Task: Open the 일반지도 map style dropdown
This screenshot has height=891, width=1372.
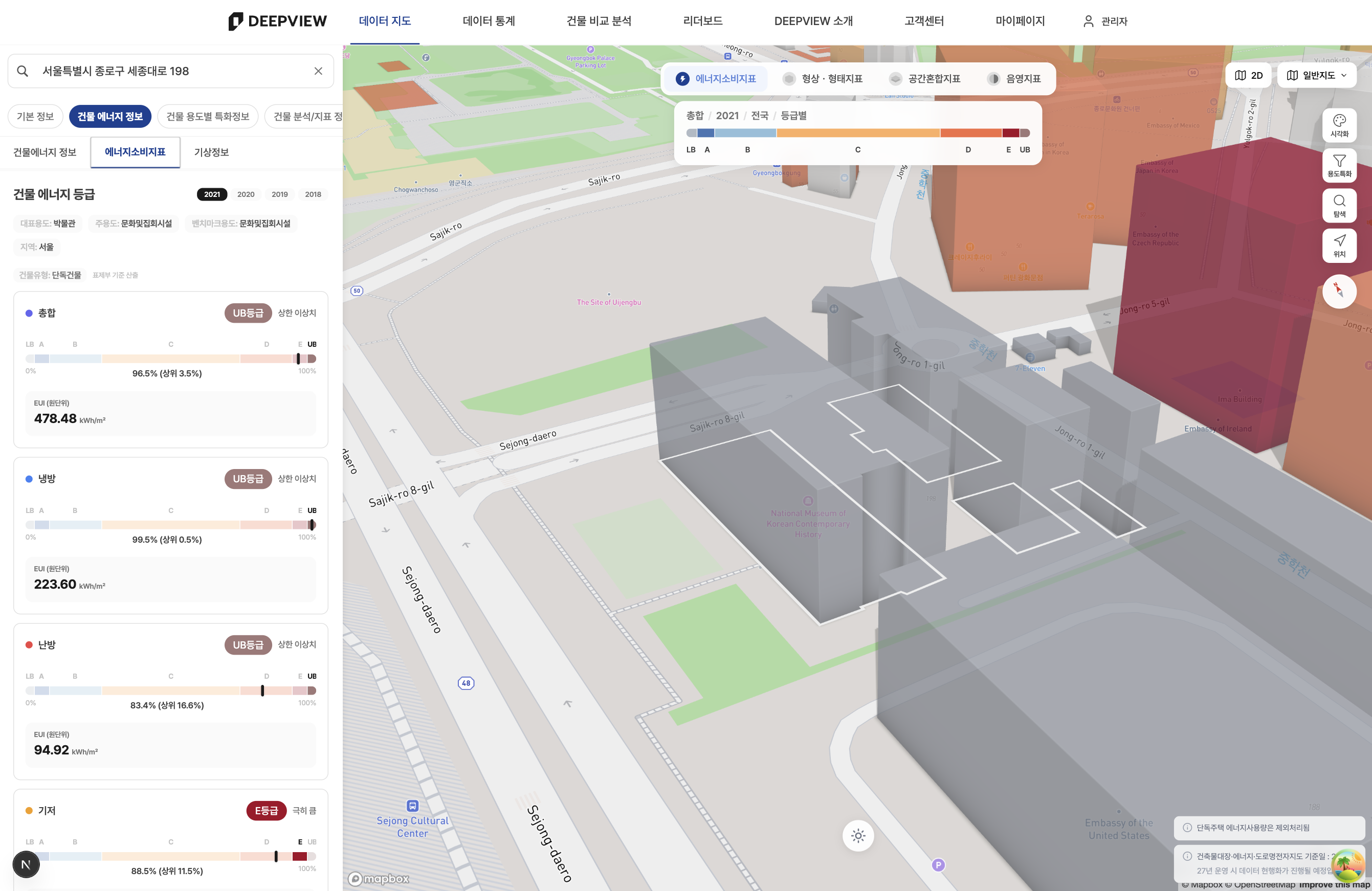Action: click(1317, 76)
